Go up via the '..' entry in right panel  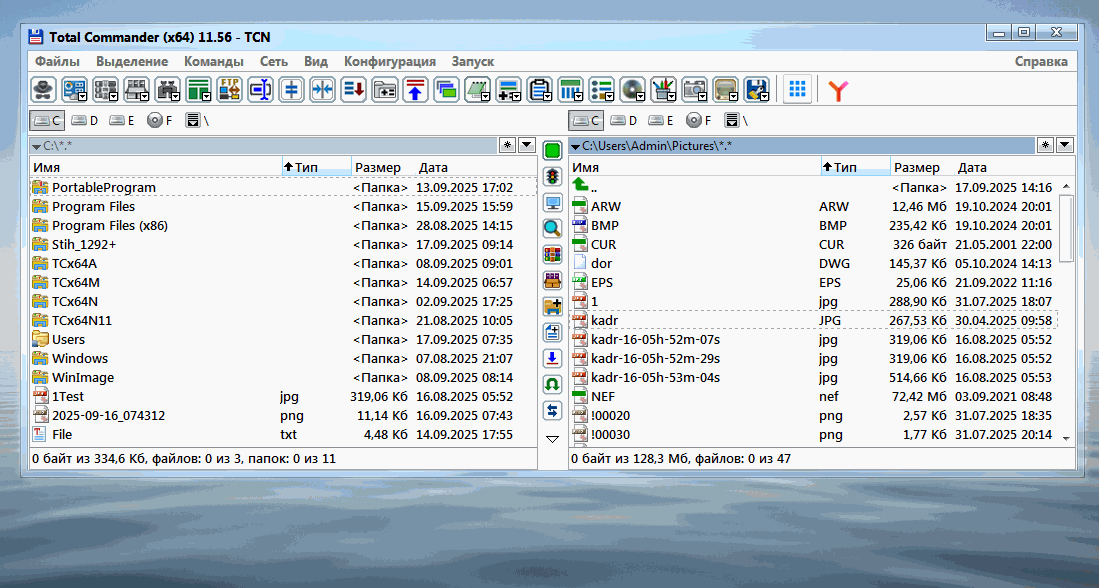point(813,188)
